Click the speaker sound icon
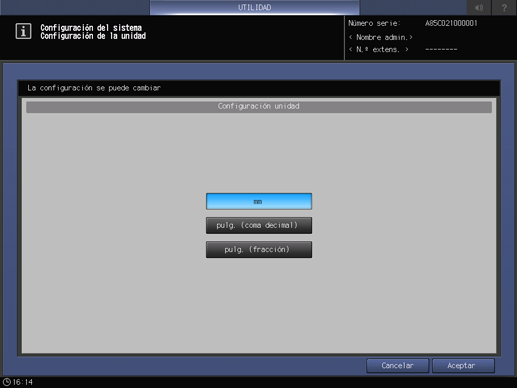Viewport: 517px width, 388px height. [x=479, y=7]
